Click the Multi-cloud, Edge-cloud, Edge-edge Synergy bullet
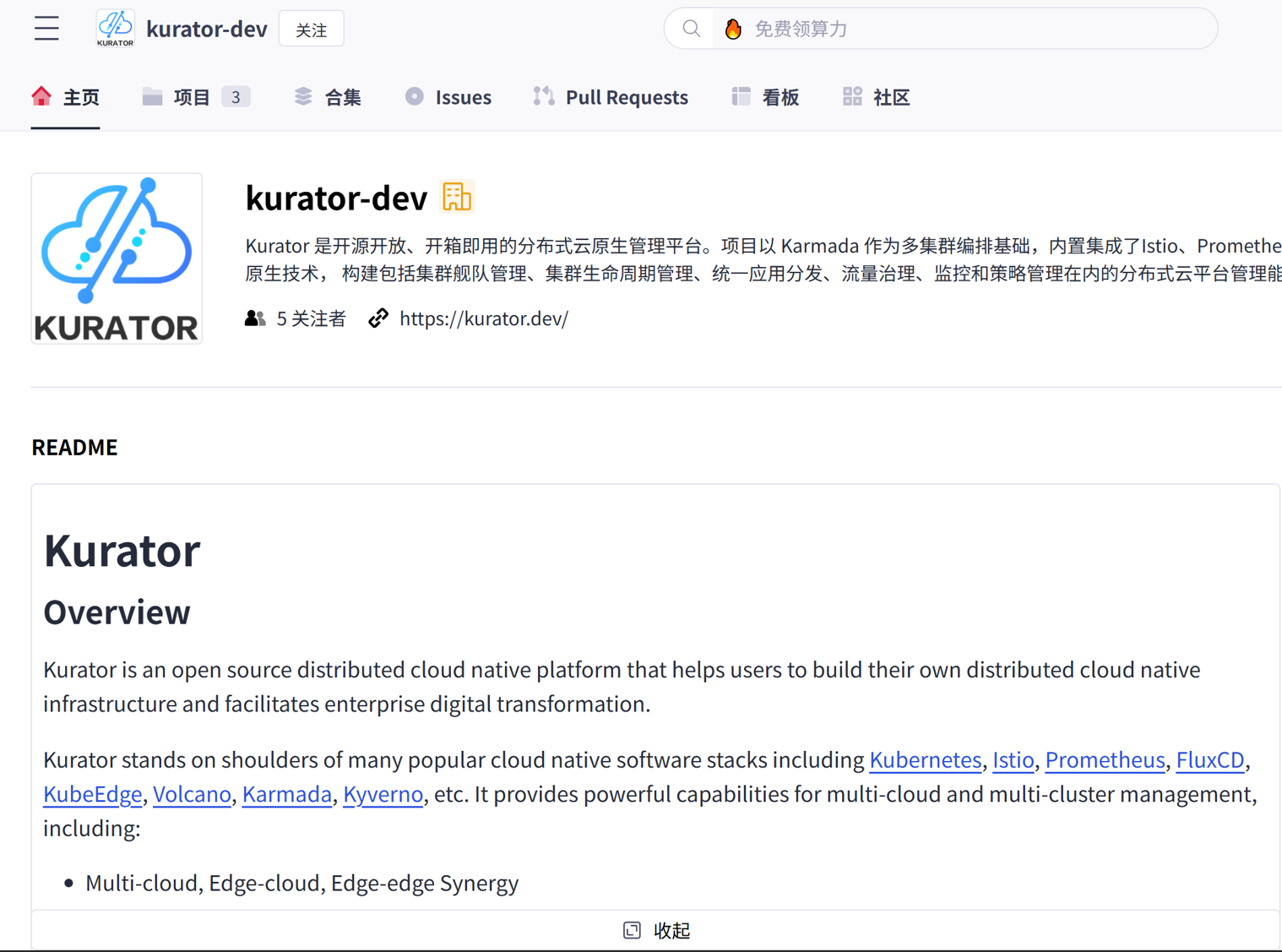 coord(302,883)
